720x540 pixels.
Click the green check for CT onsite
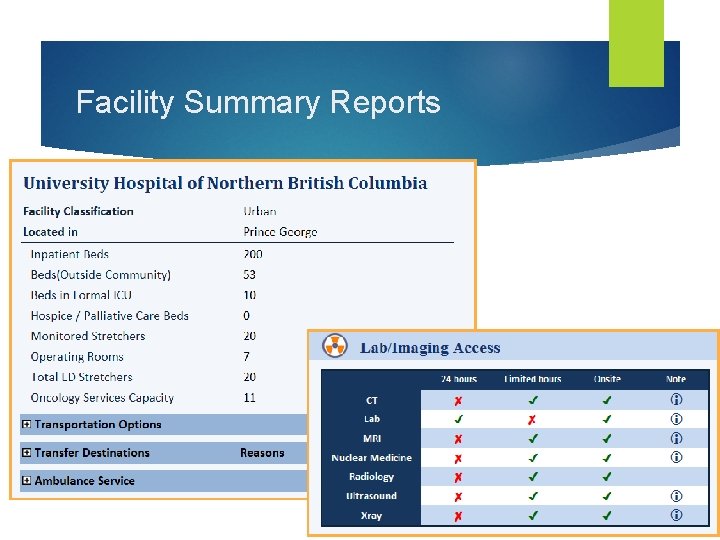[607, 400]
